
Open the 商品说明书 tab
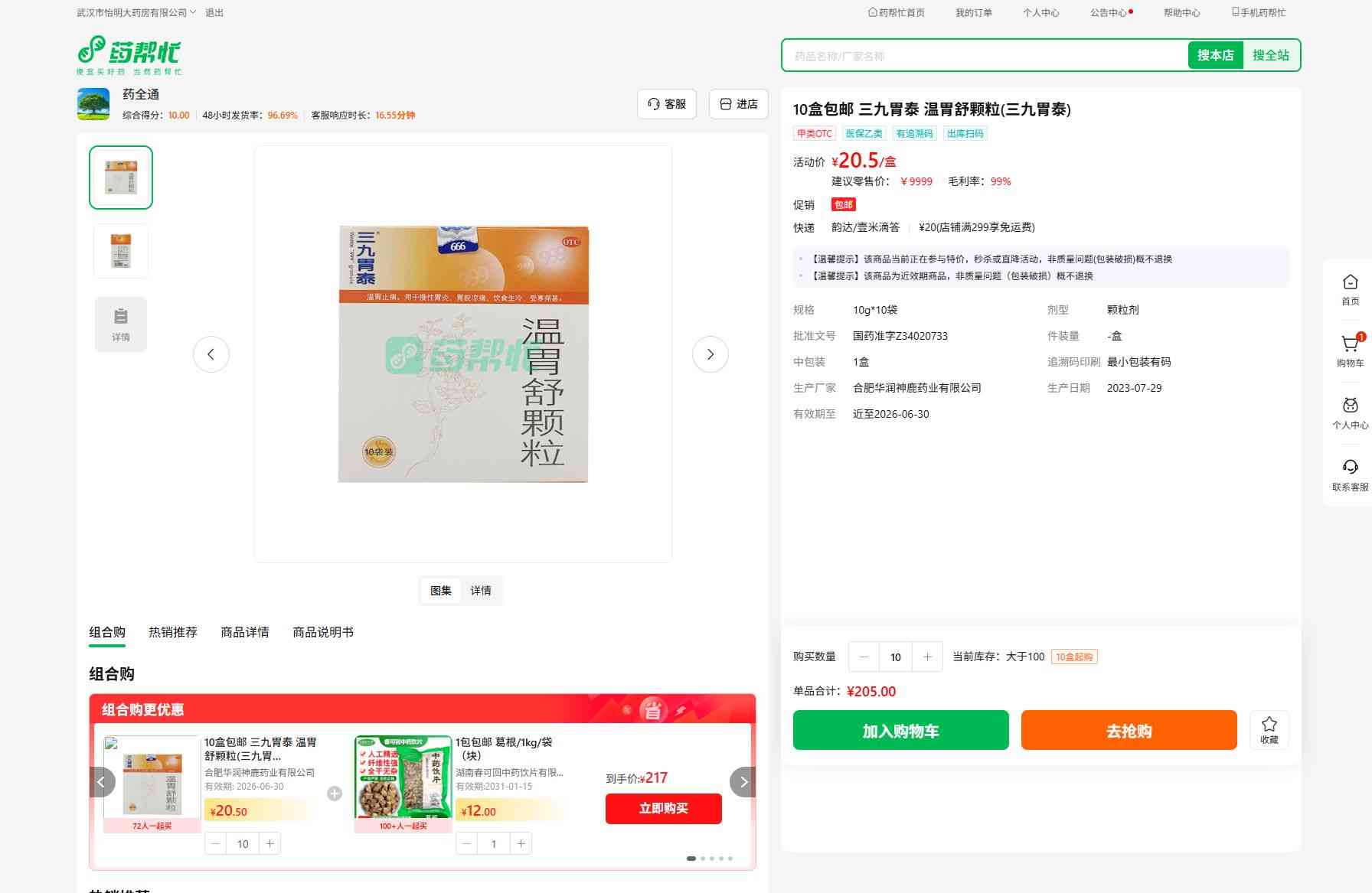point(322,632)
